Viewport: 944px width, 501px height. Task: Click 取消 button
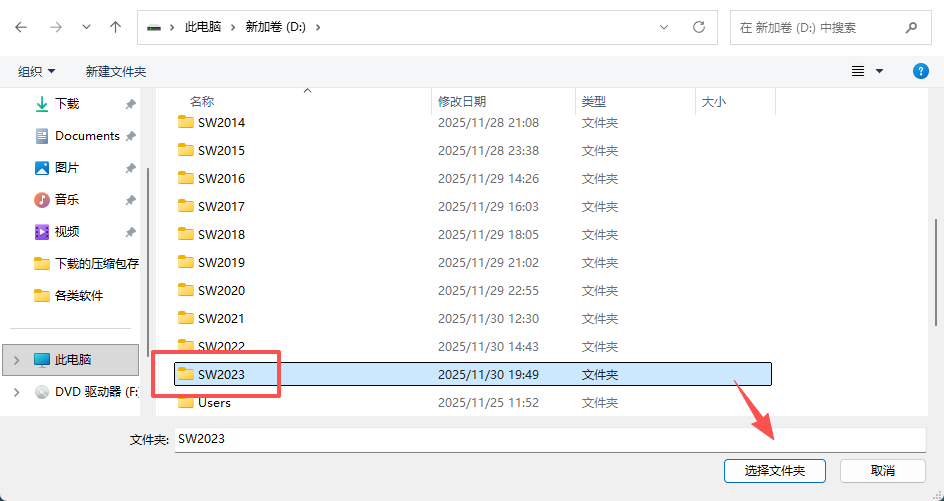[883, 470]
